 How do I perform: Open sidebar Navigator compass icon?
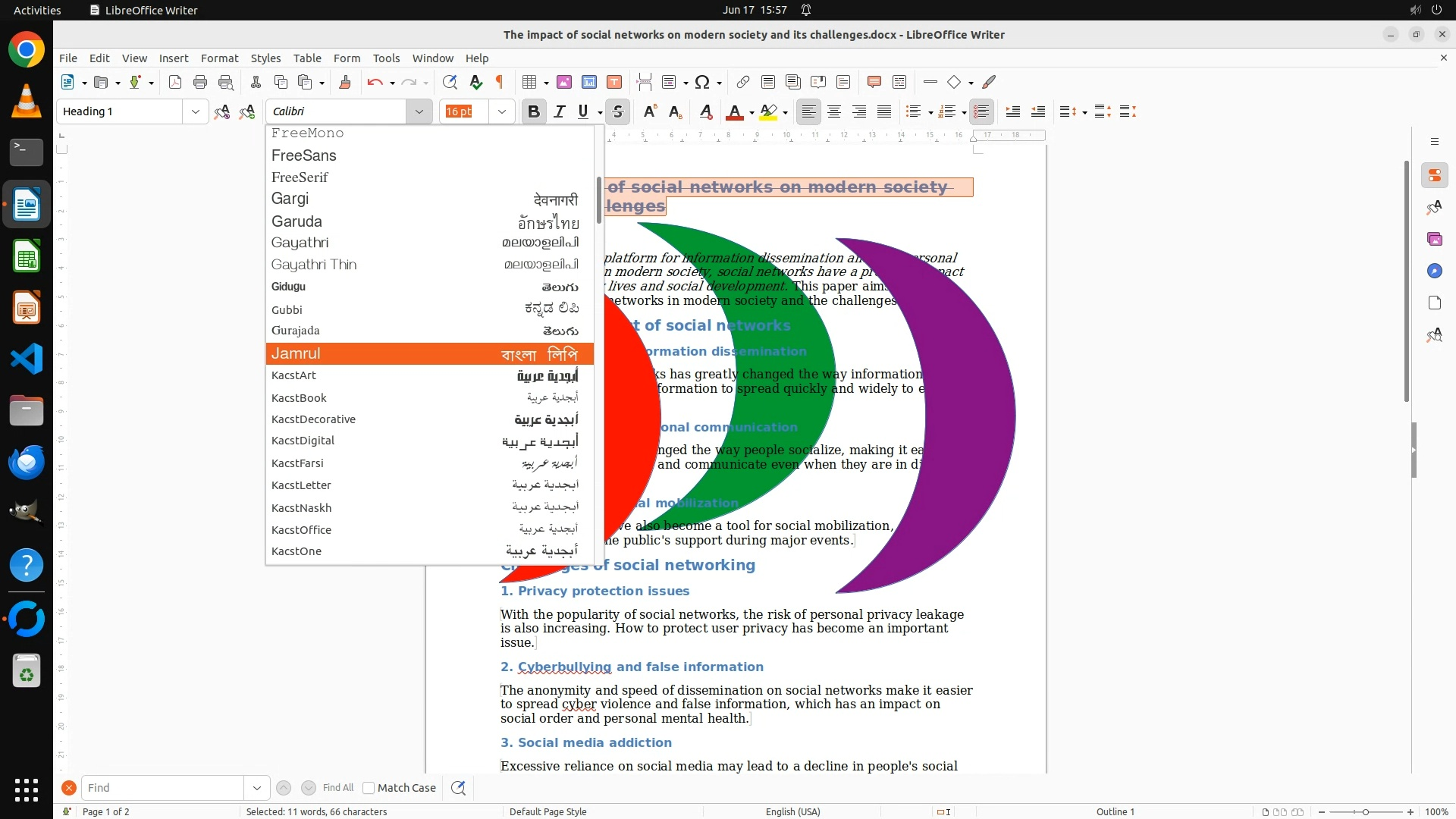click(1434, 271)
